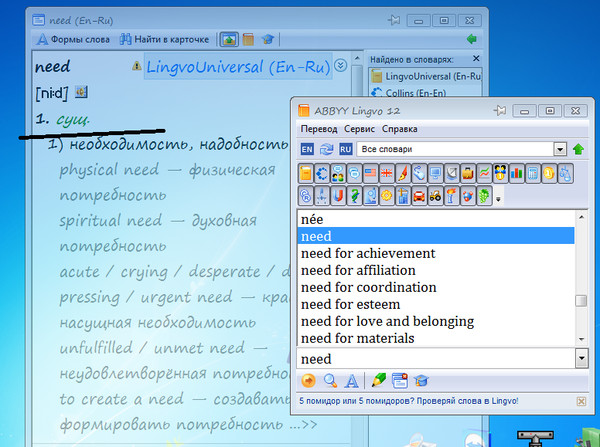
Task: Click the orange Translate arrow button
Action: (308, 381)
